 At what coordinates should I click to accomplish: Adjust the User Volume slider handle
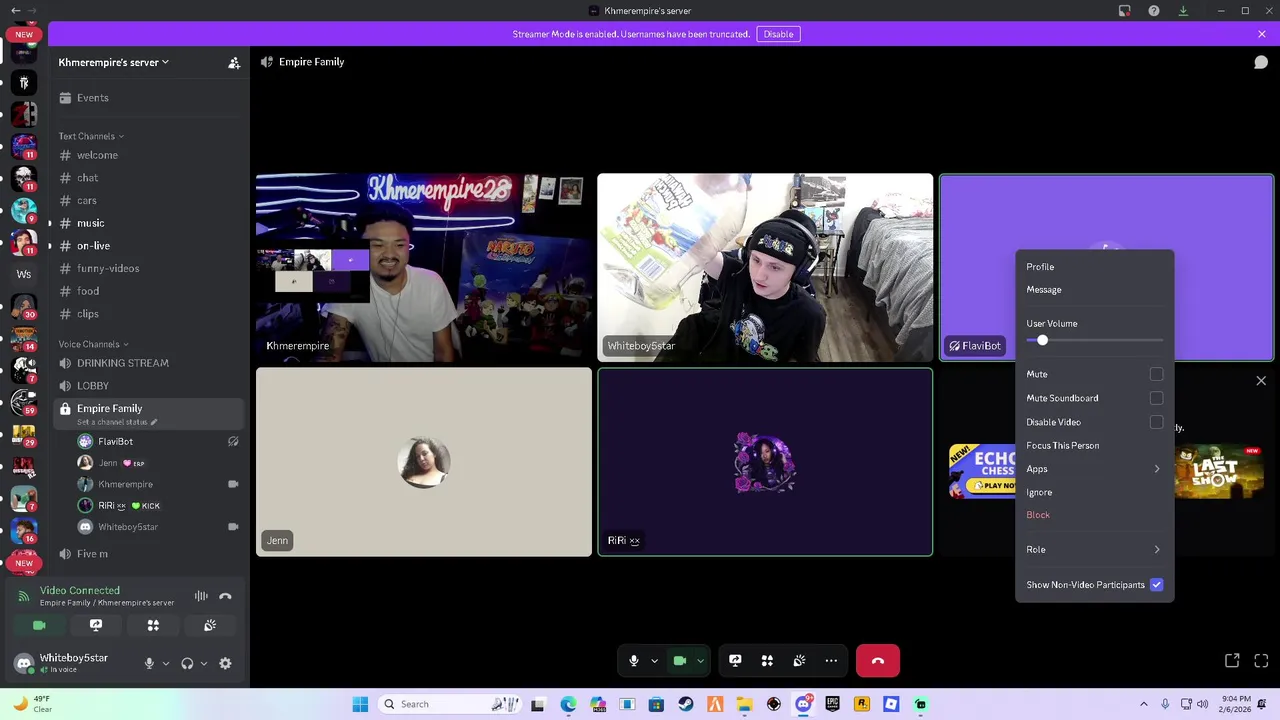click(1042, 341)
